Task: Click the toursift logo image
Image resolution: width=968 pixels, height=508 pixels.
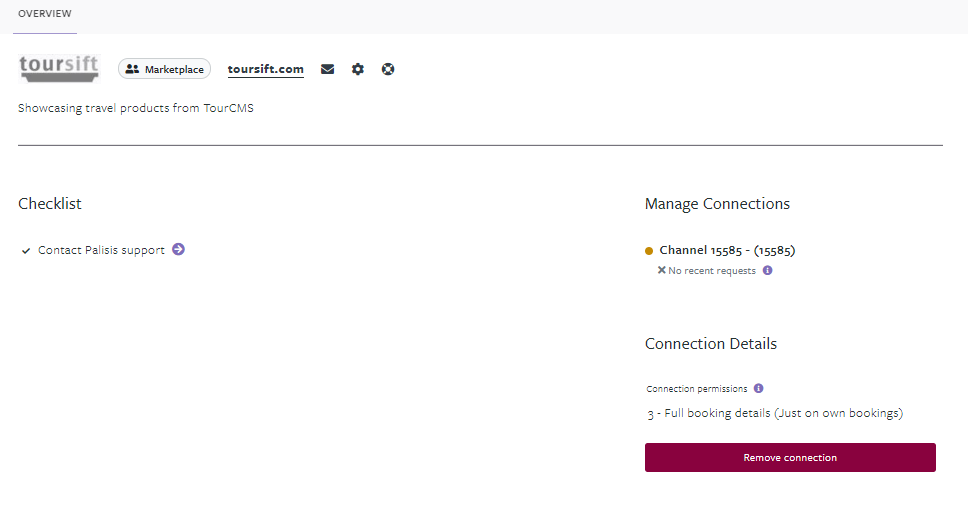Action: coord(59,68)
